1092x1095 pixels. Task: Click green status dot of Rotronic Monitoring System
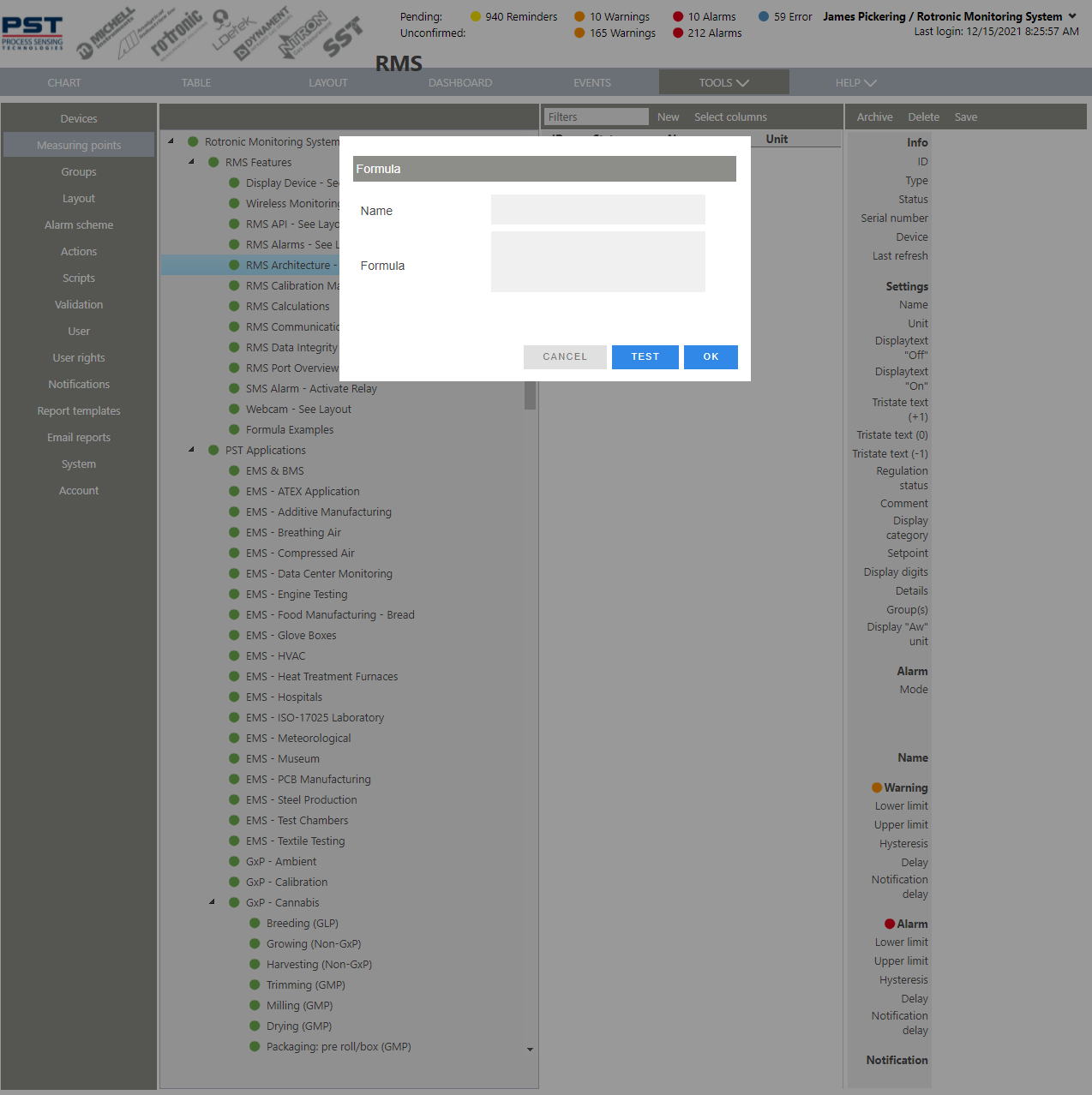pos(193,141)
